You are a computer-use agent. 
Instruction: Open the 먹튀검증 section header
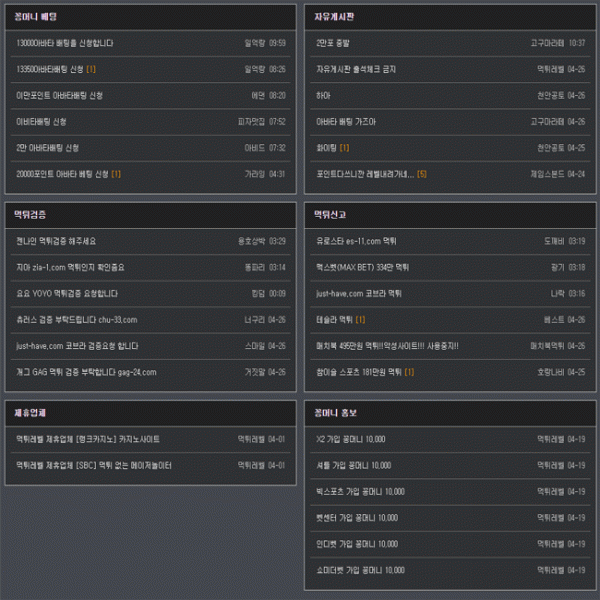pos(30,215)
